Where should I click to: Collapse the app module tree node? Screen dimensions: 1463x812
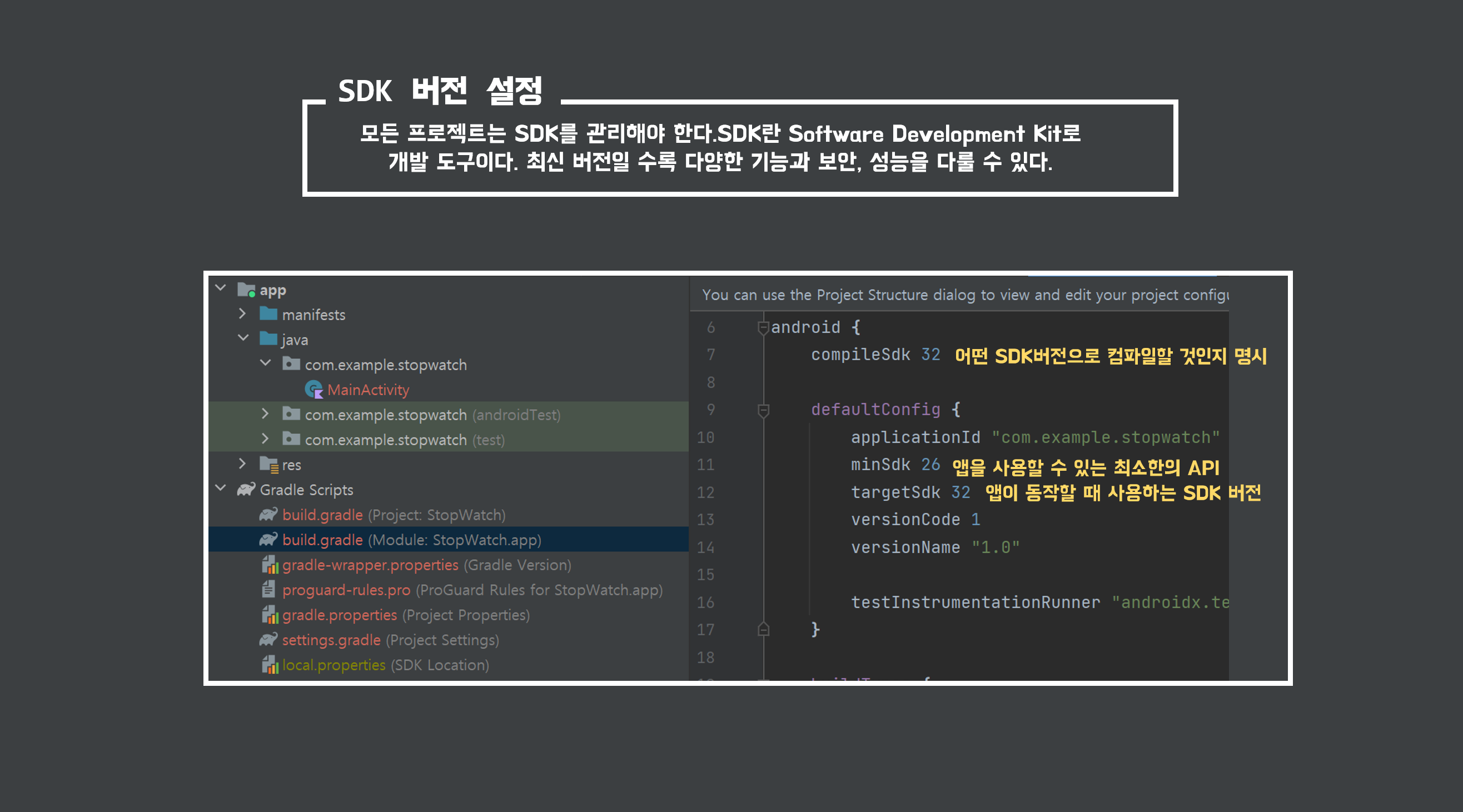221,288
